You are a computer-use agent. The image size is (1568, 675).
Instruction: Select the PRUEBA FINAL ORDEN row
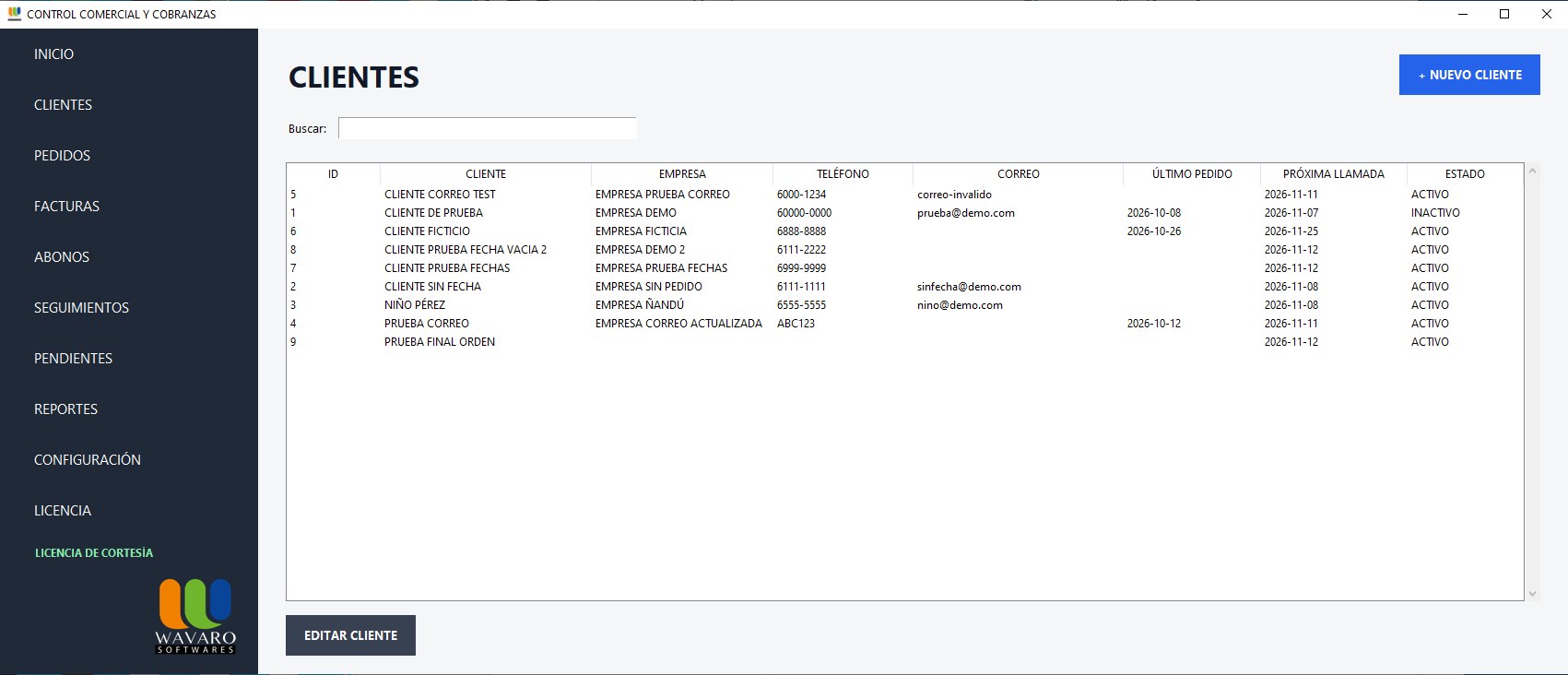point(904,342)
